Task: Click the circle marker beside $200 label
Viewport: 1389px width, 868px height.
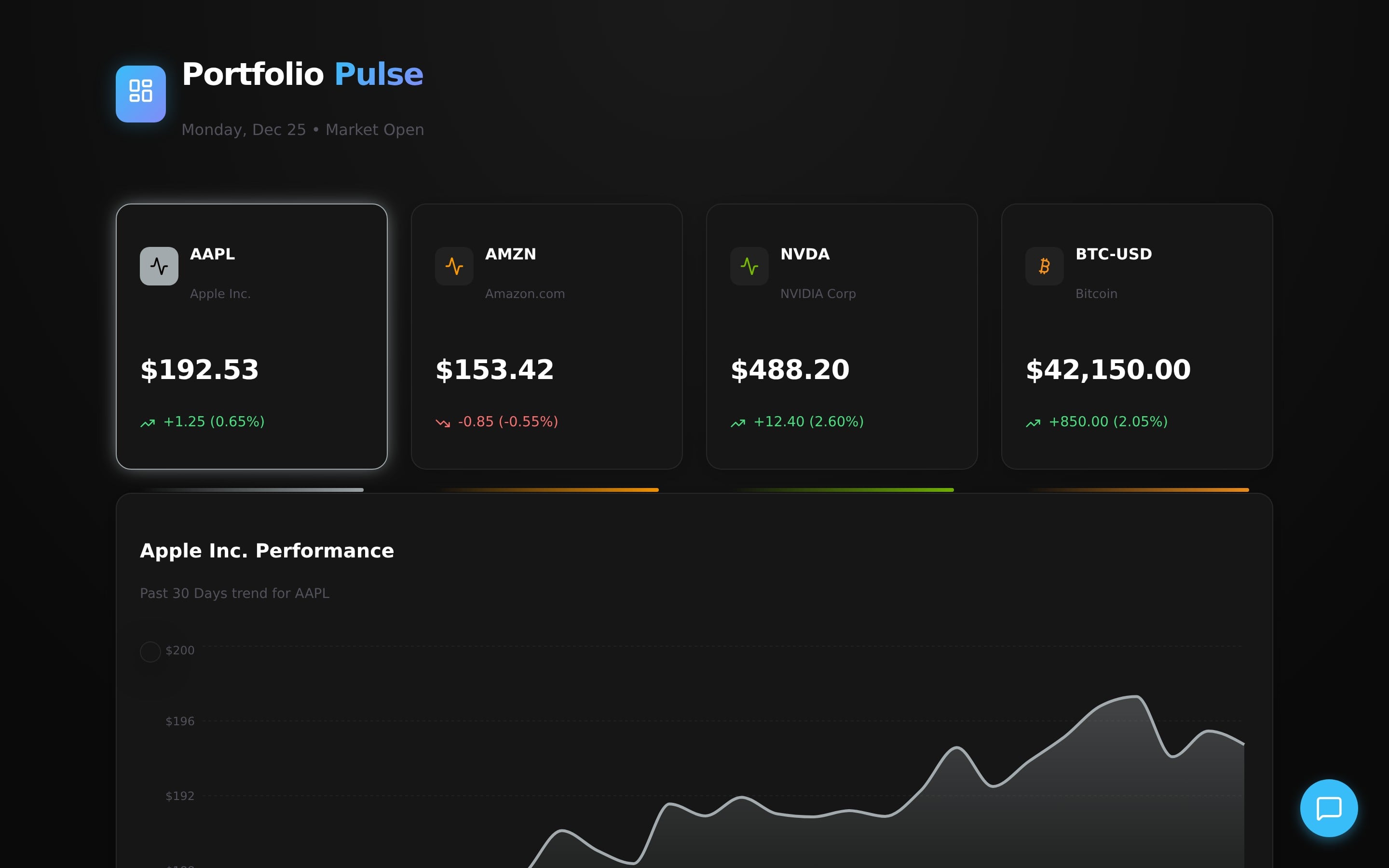Action: point(150,651)
